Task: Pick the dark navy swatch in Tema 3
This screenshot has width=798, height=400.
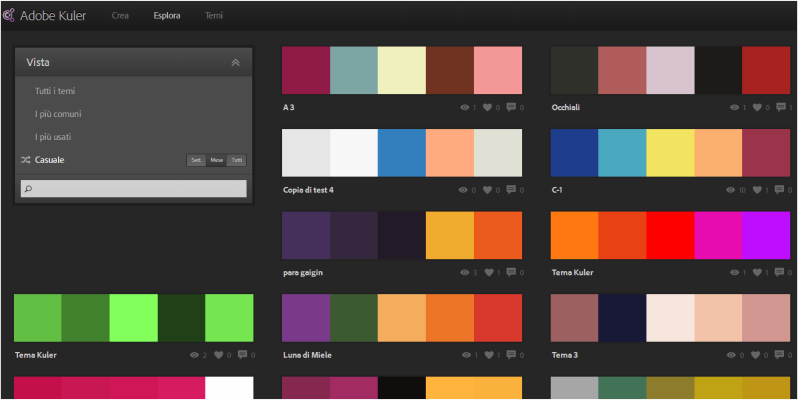Action: (622, 318)
